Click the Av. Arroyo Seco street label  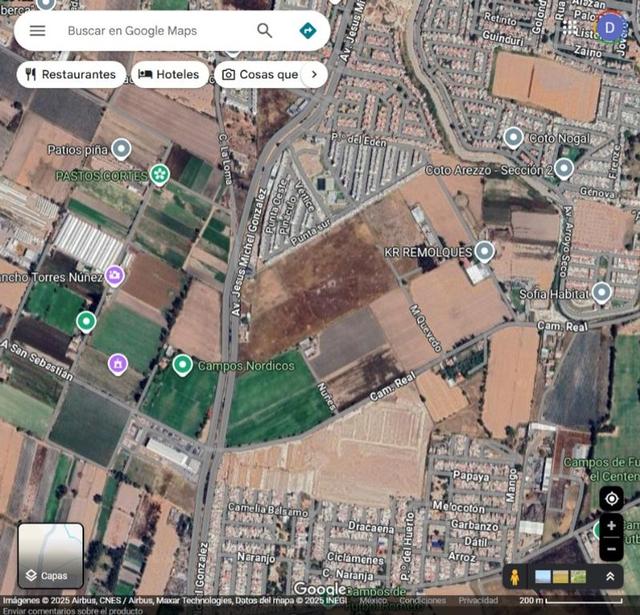tap(567, 242)
